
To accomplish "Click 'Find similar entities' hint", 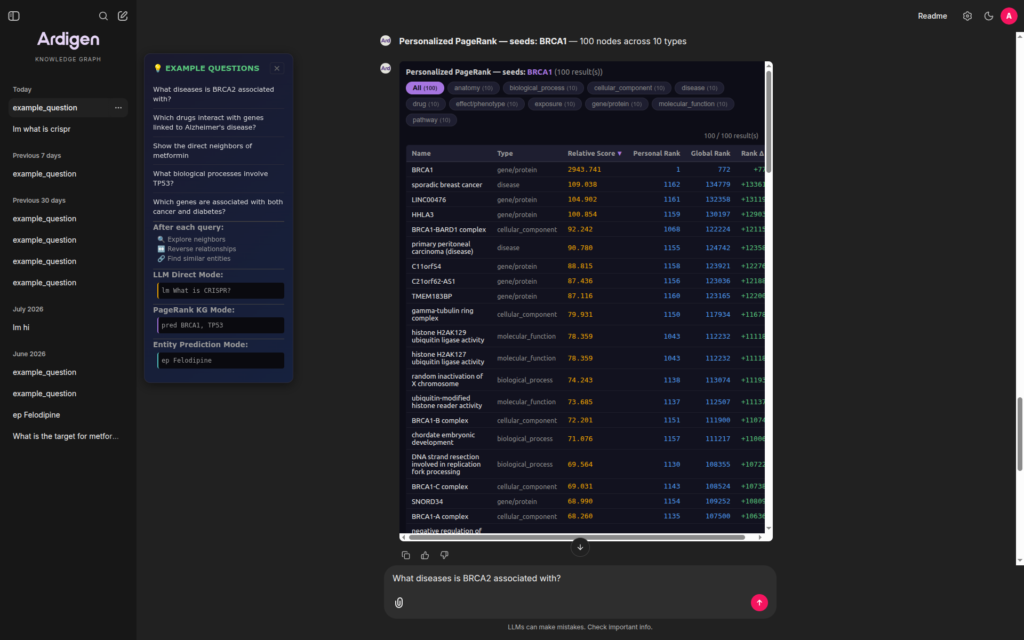I will (194, 259).
